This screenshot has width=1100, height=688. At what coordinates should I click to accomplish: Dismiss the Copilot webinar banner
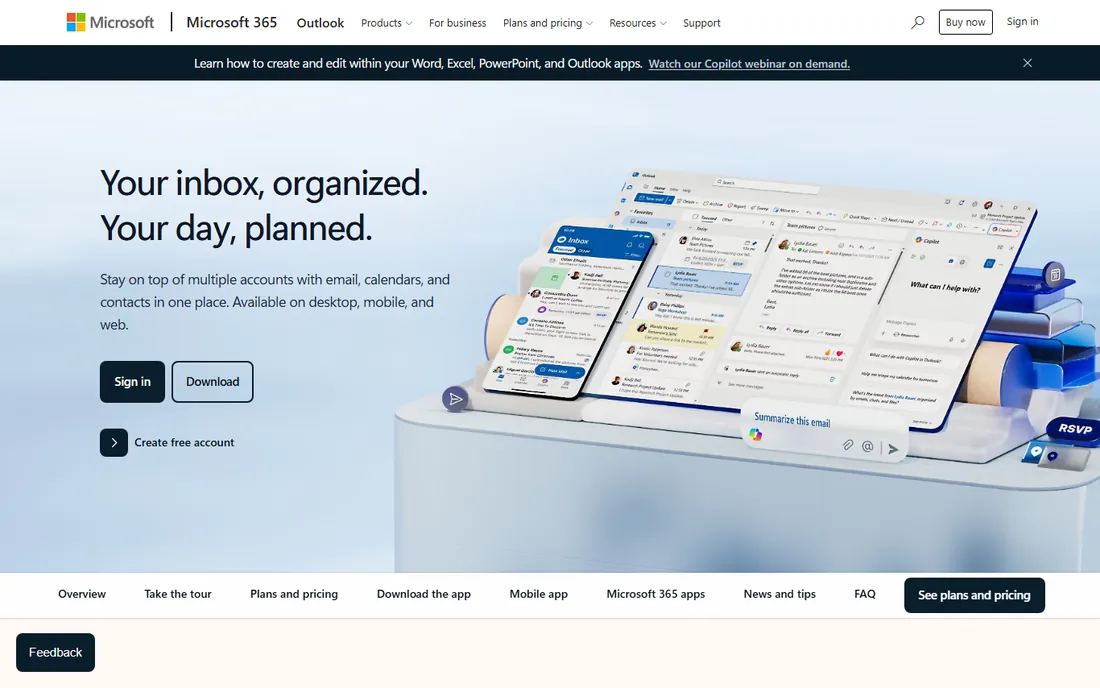pyautogui.click(x=1027, y=63)
